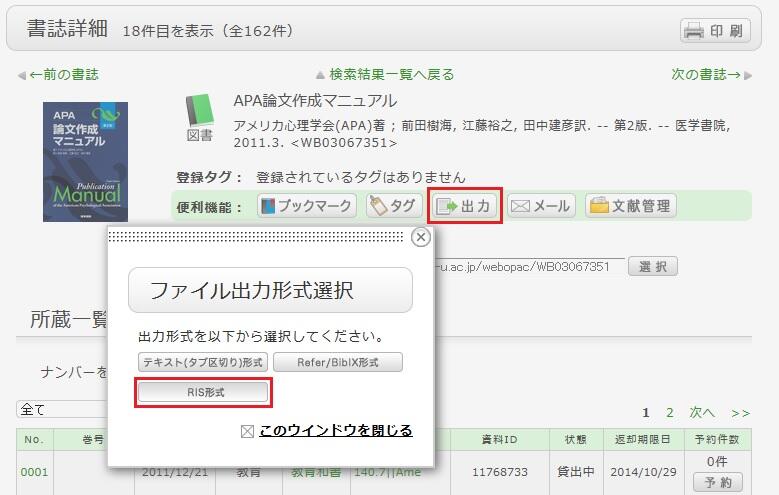Open the 全て filter dropdown
Viewport: 779px width, 495px height.
62,410
